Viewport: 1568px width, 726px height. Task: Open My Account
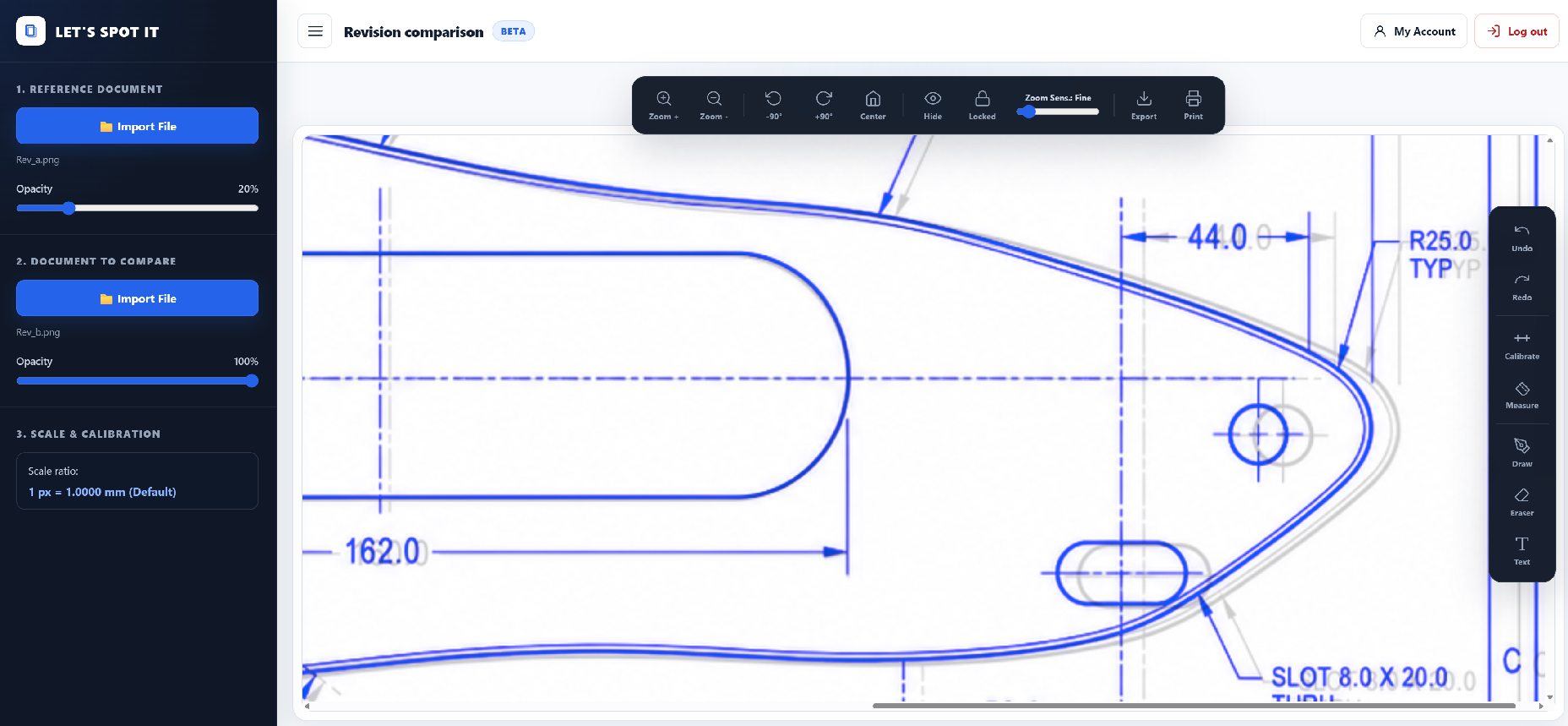[1413, 31]
